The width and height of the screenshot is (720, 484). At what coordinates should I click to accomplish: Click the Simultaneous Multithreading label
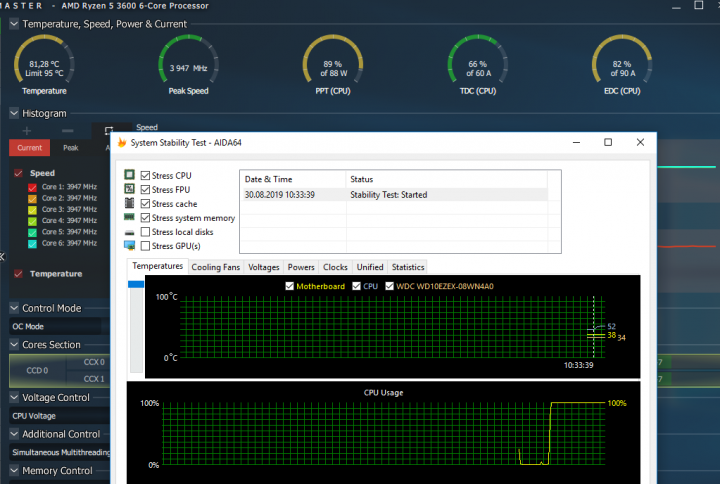coord(61,452)
